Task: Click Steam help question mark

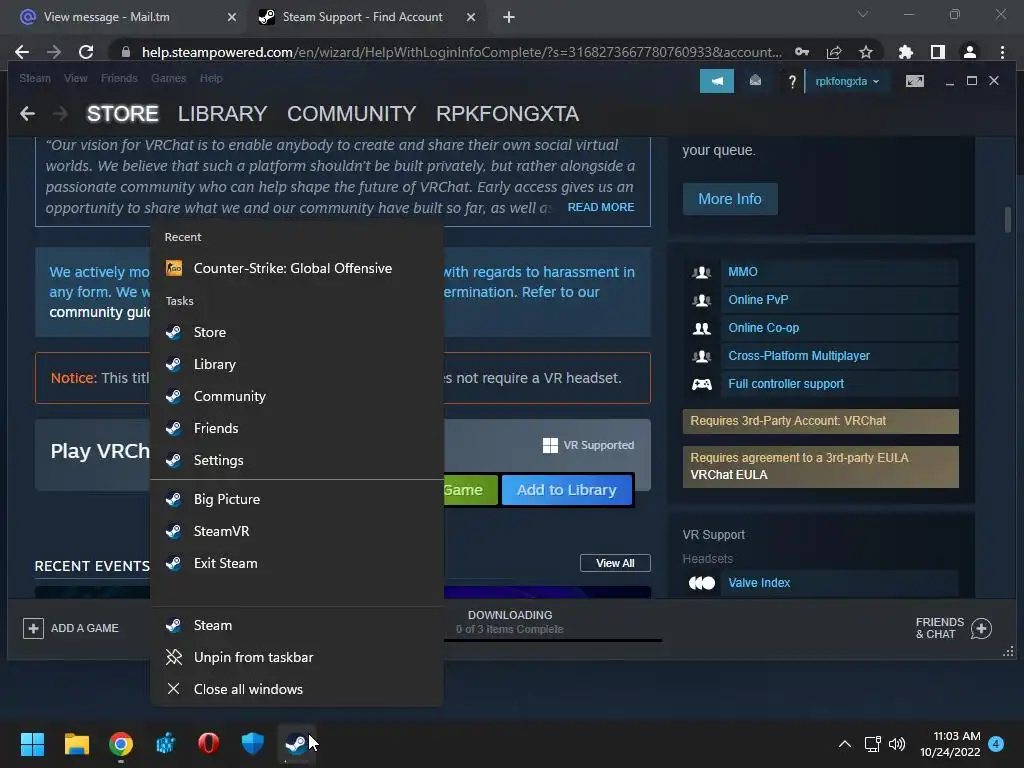Action: tap(792, 82)
